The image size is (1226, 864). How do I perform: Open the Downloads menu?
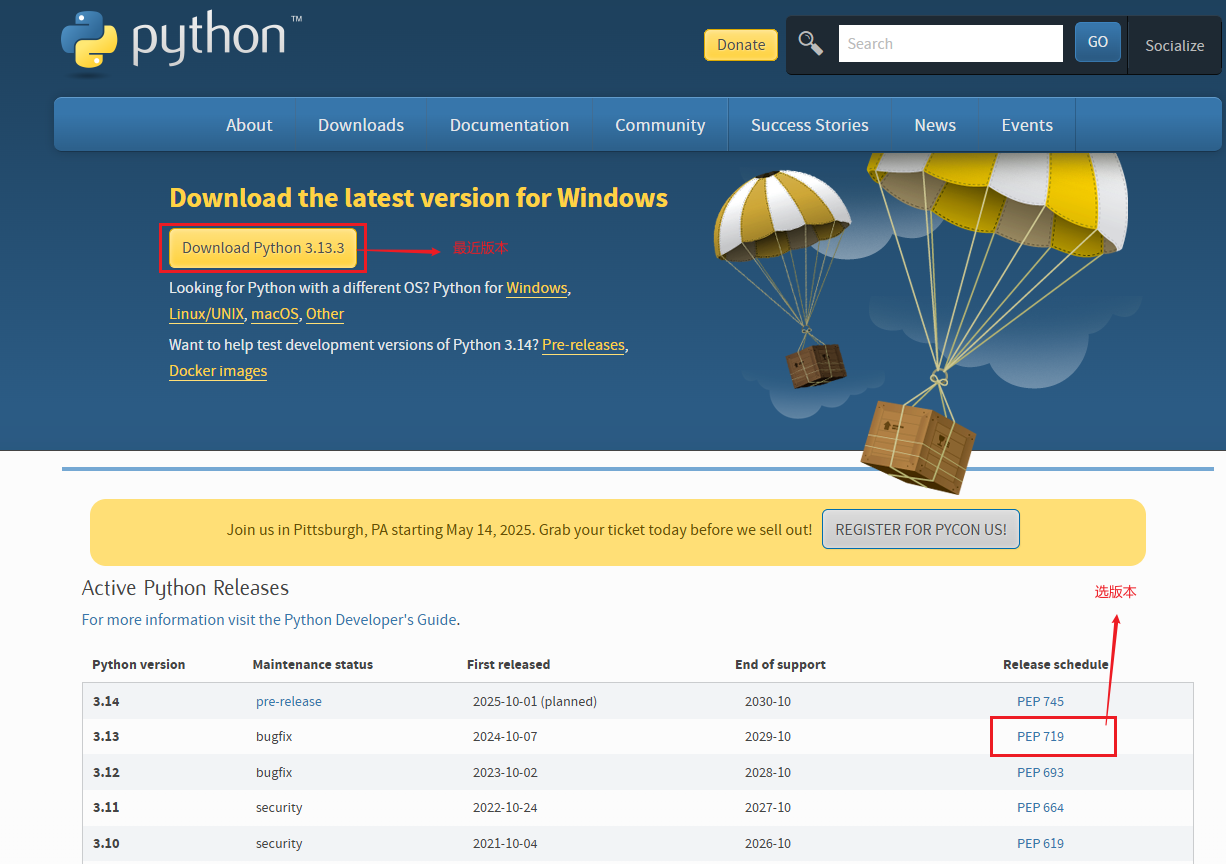pyautogui.click(x=360, y=124)
